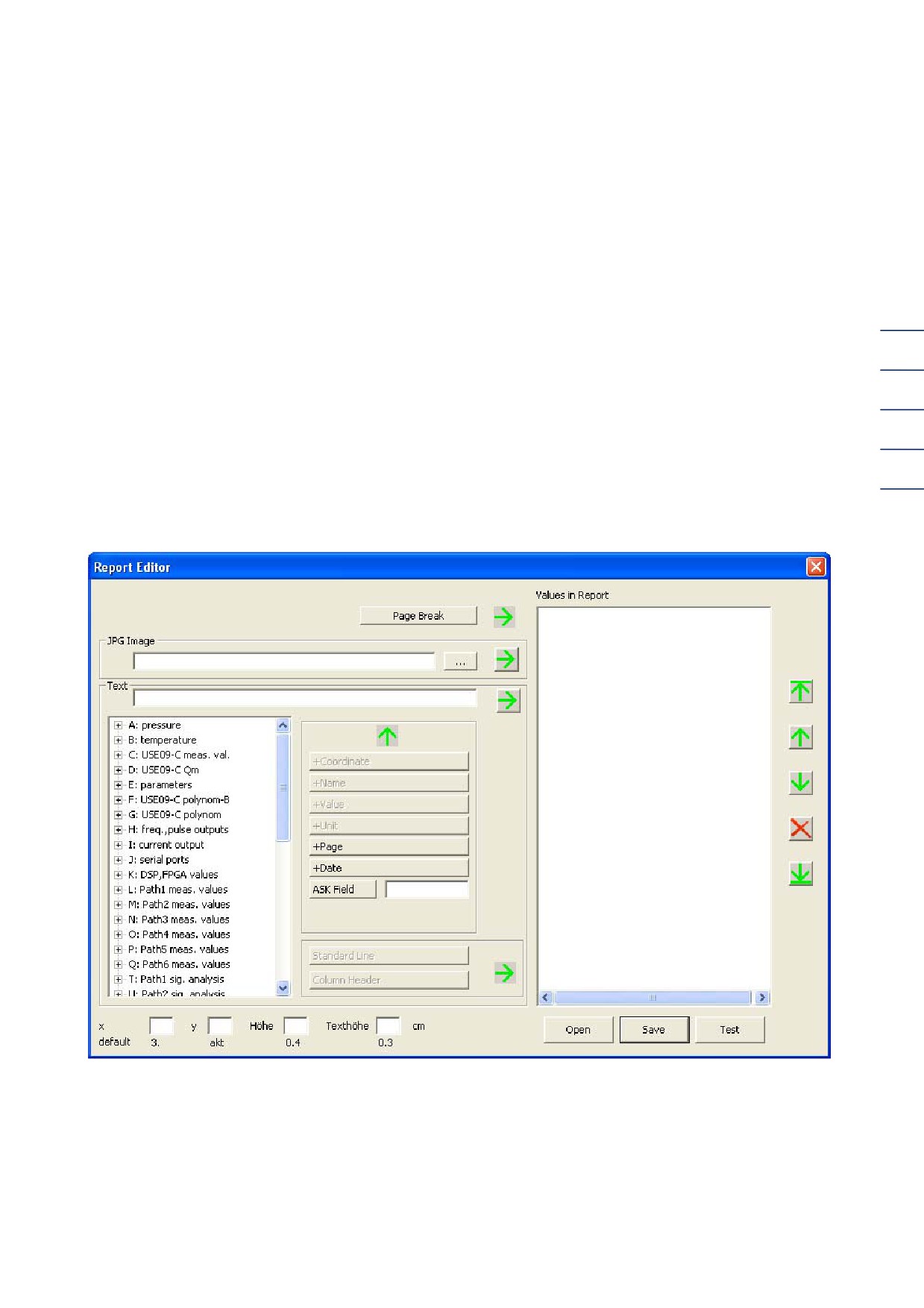Move report value up one step
This screenshot has width=924, height=1308.
coord(800,738)
